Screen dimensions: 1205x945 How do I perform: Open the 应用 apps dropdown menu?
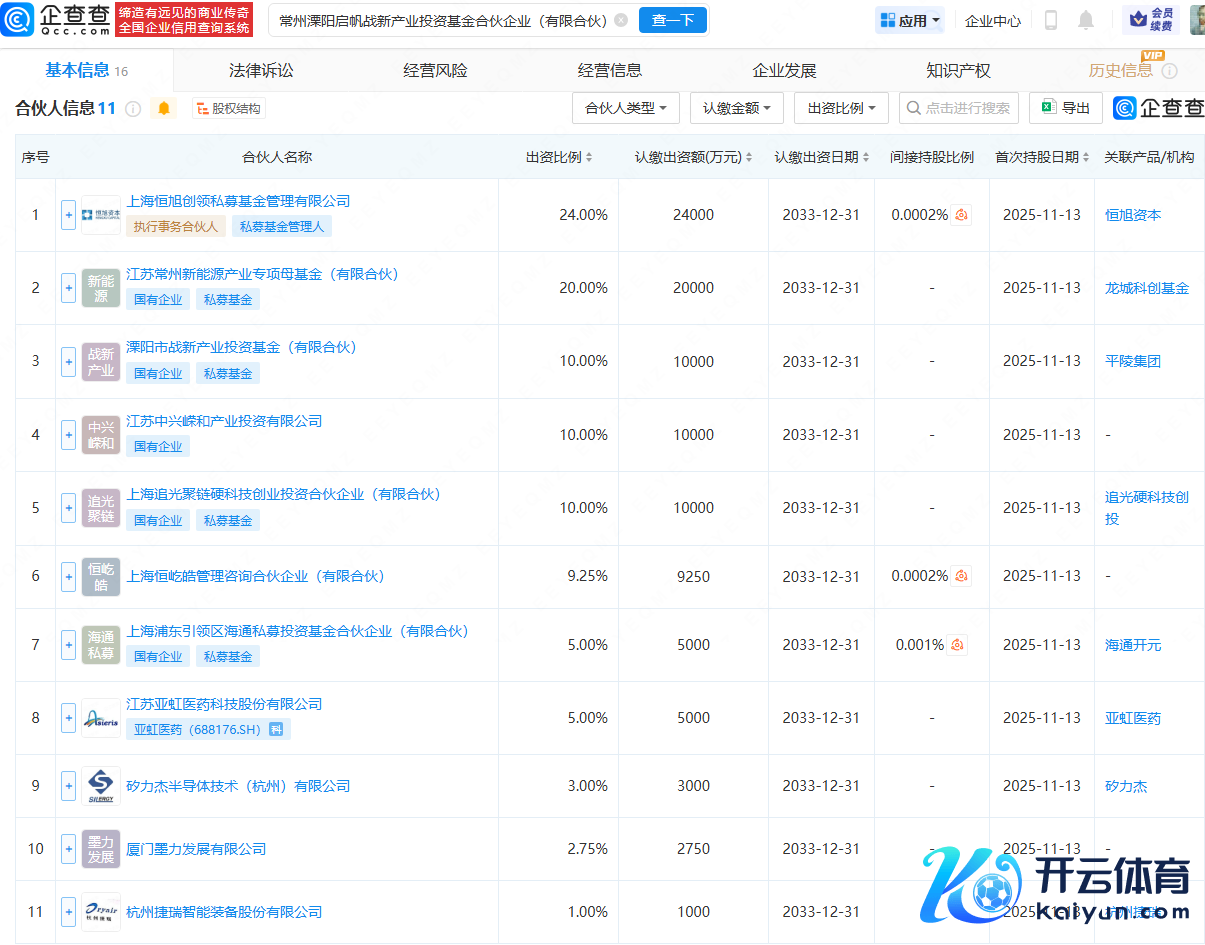tap(909, 20)
